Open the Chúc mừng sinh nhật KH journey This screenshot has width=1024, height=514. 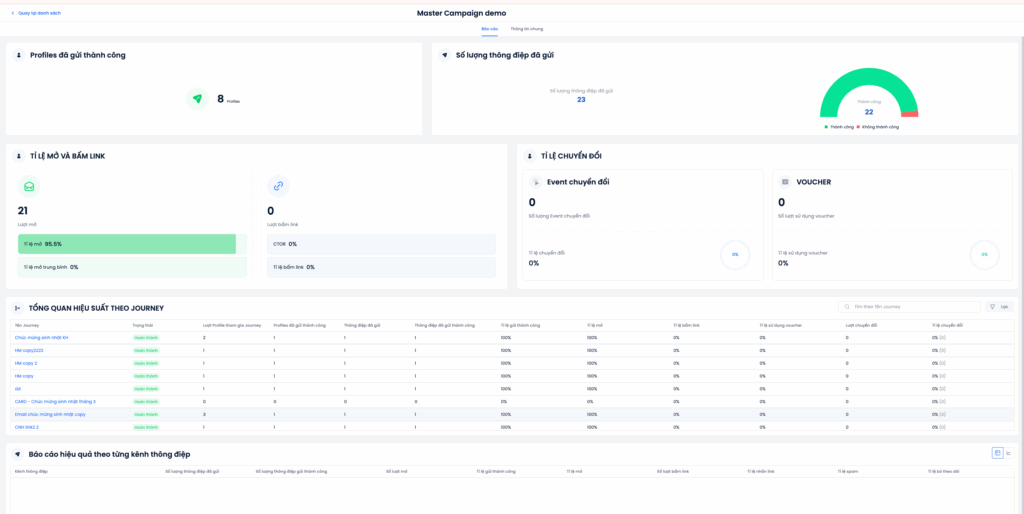tap(41, 338)
